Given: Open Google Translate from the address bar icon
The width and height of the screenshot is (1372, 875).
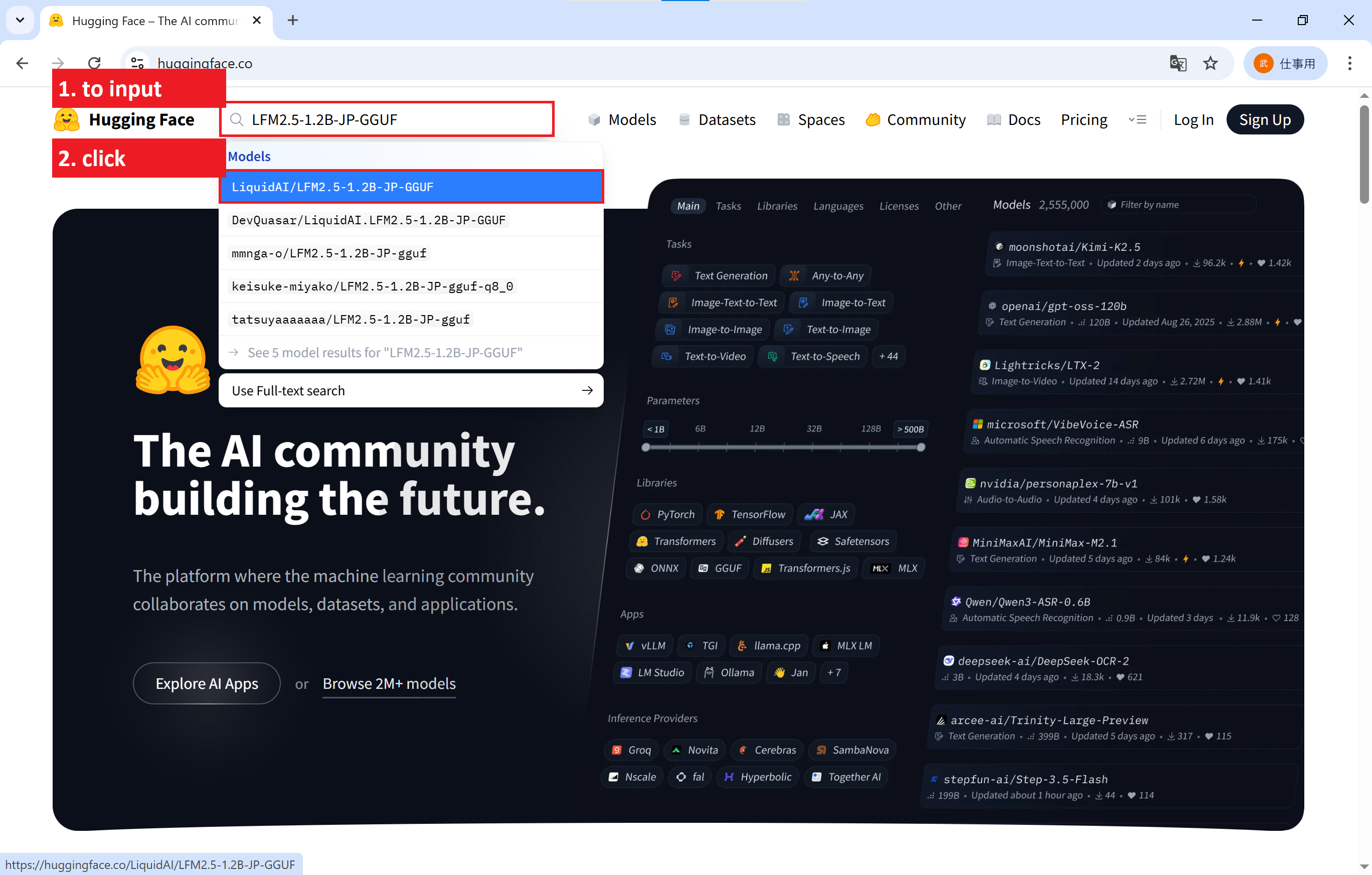Looking at the screenshot, I should point(1178,63).
